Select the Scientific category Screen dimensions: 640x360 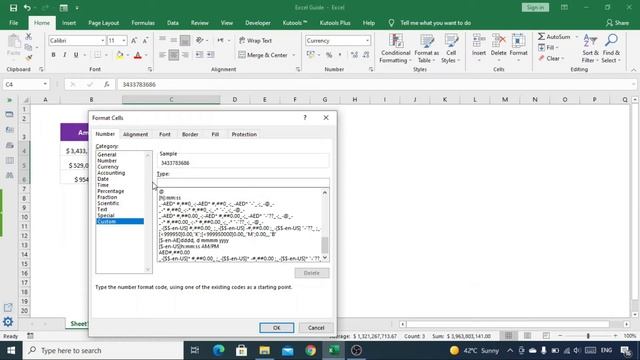click(108, 203)
